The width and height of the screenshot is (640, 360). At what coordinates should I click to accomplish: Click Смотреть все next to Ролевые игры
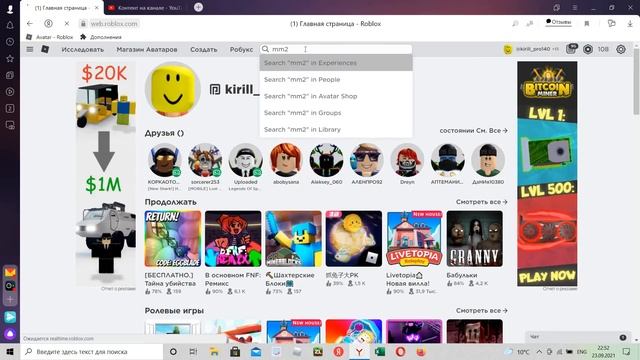tap(482, 311)
